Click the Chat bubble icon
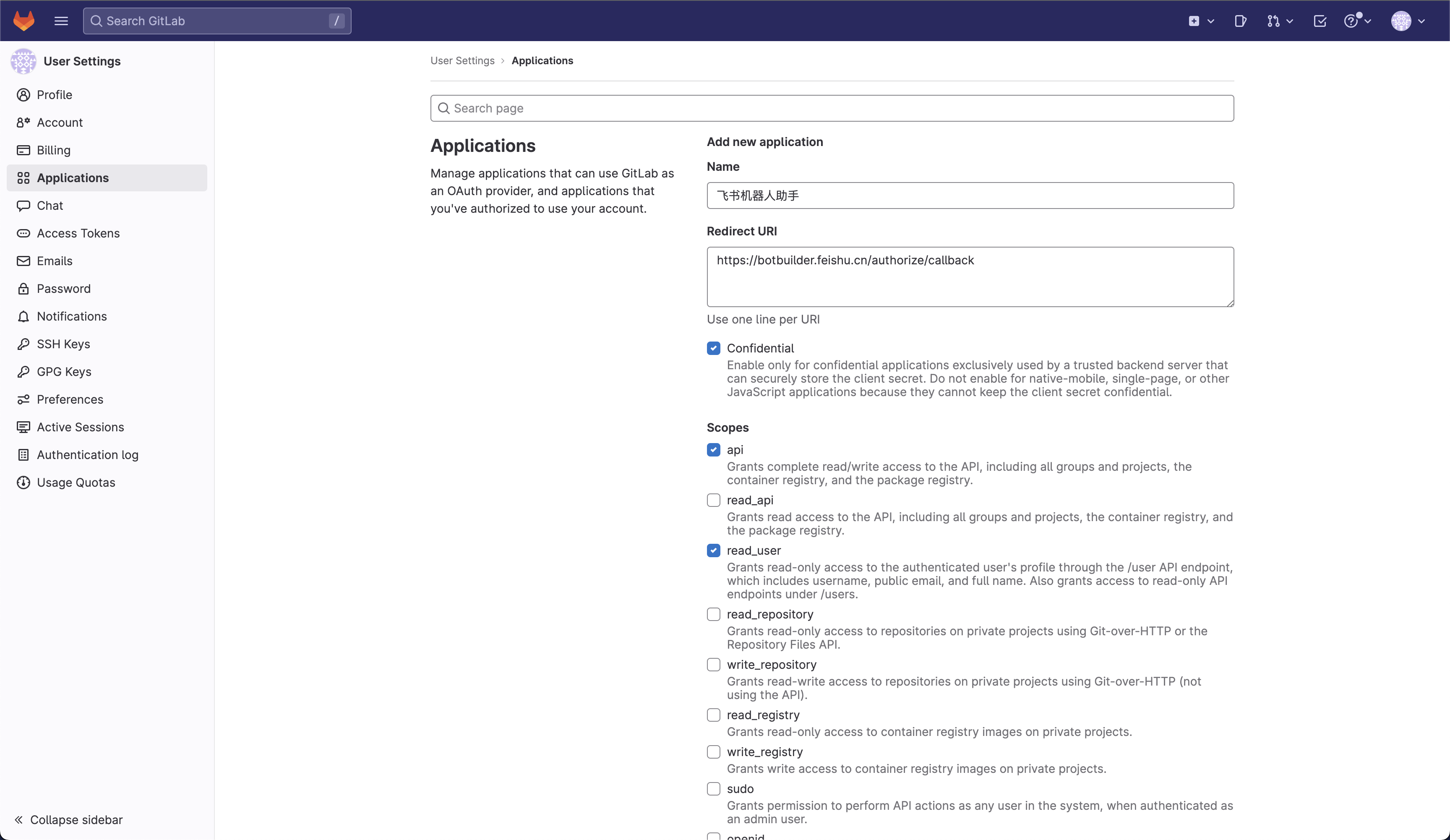This screenshot has width=1450, height=840. coord(23,206)
